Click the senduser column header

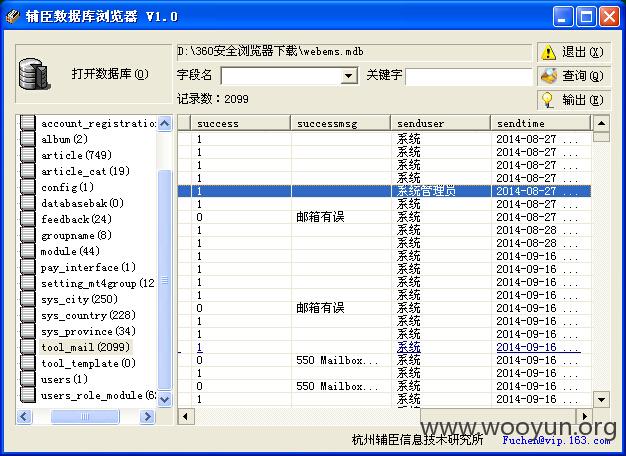[441, 123]
